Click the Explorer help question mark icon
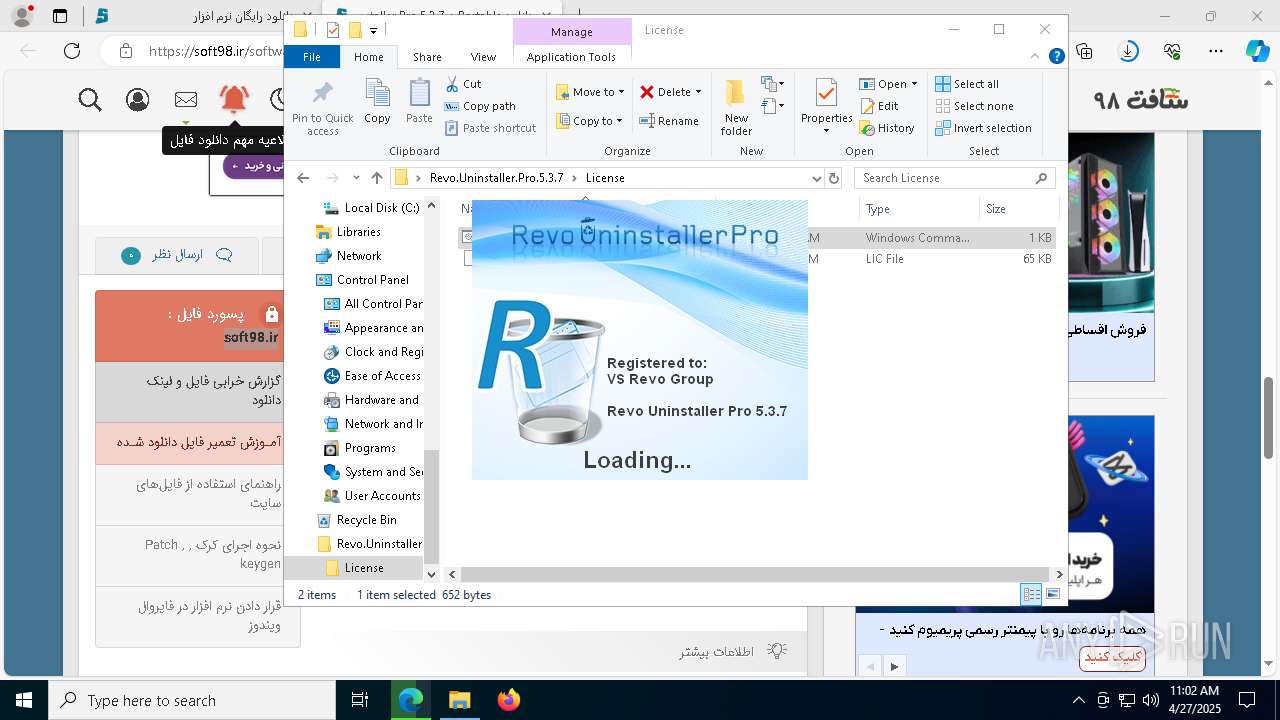 pos(1056,57)
